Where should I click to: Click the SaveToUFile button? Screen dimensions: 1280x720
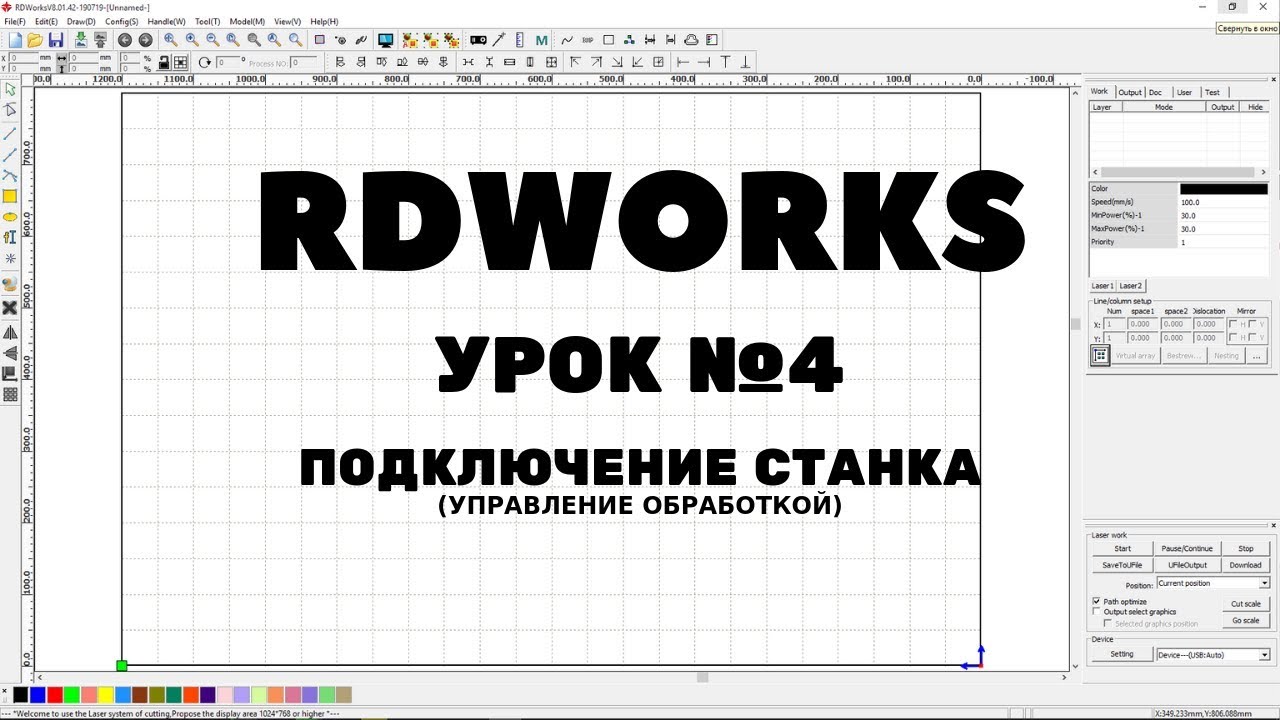coord(1122,565)
